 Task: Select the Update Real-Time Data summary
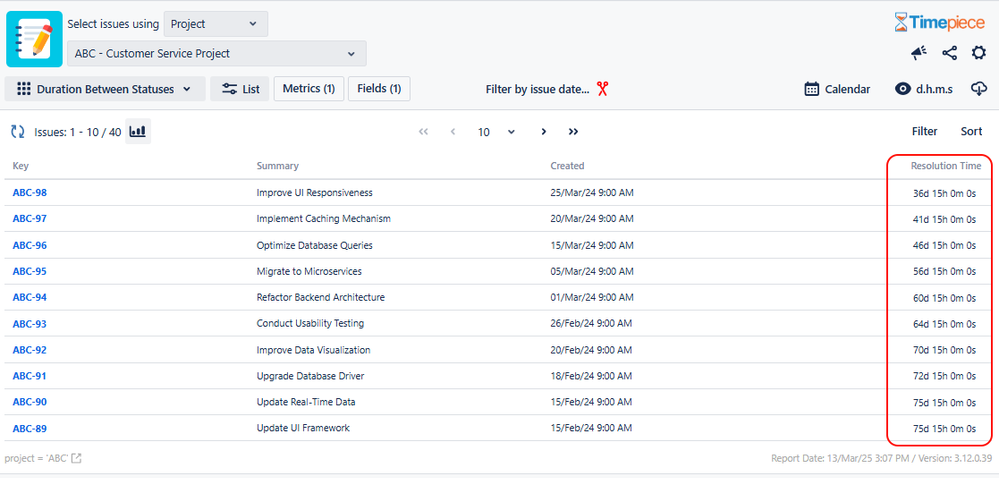306,402
